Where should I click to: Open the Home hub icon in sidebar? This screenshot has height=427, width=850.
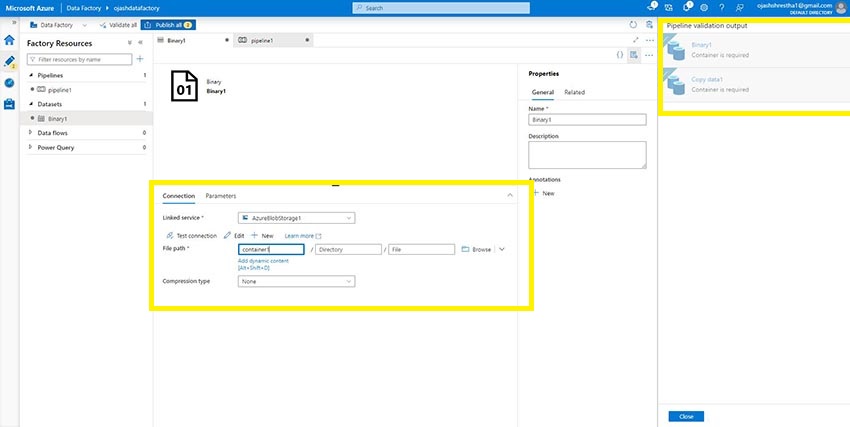tap(9, 40)
